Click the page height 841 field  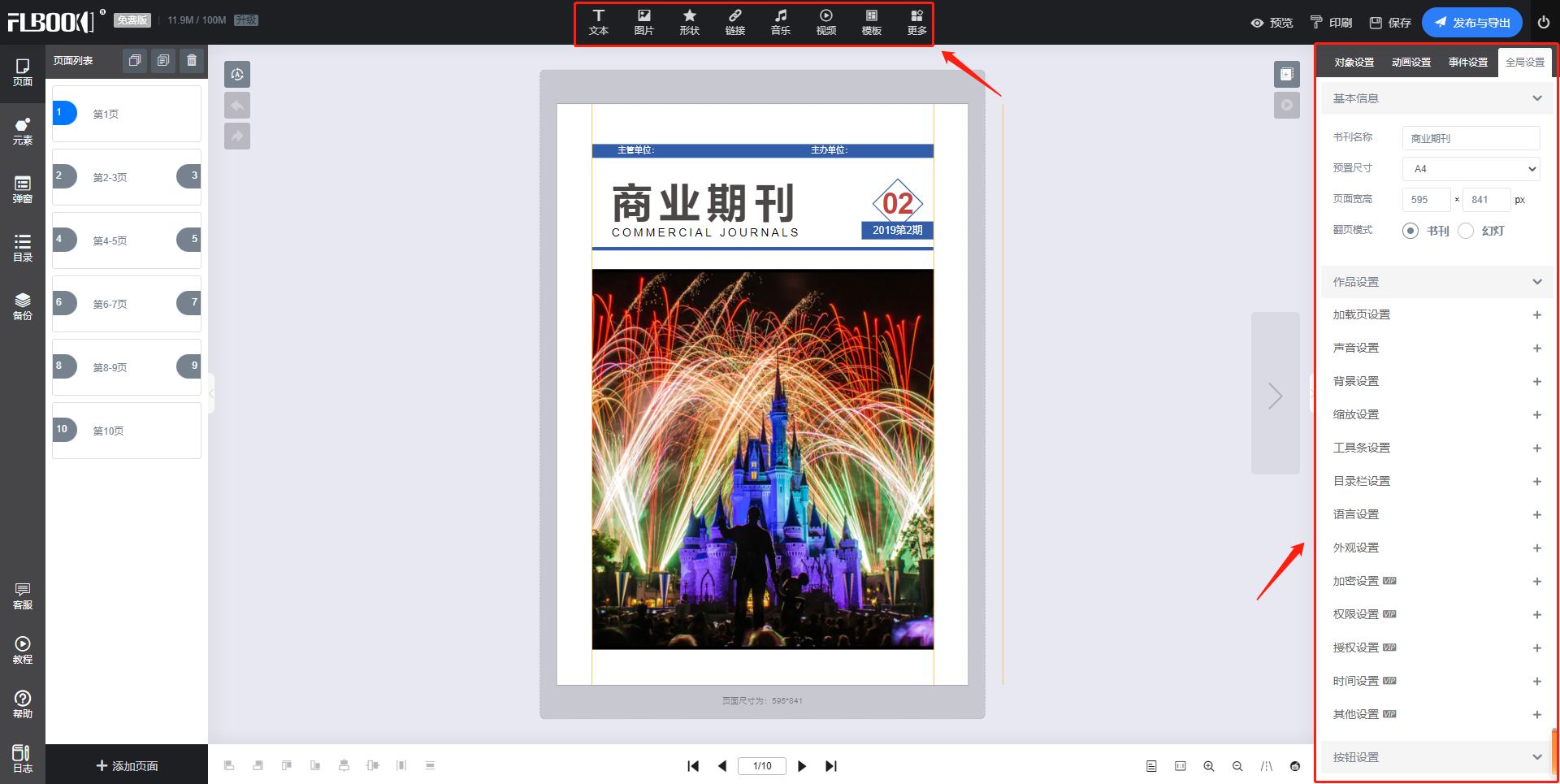pos(1486,200)
